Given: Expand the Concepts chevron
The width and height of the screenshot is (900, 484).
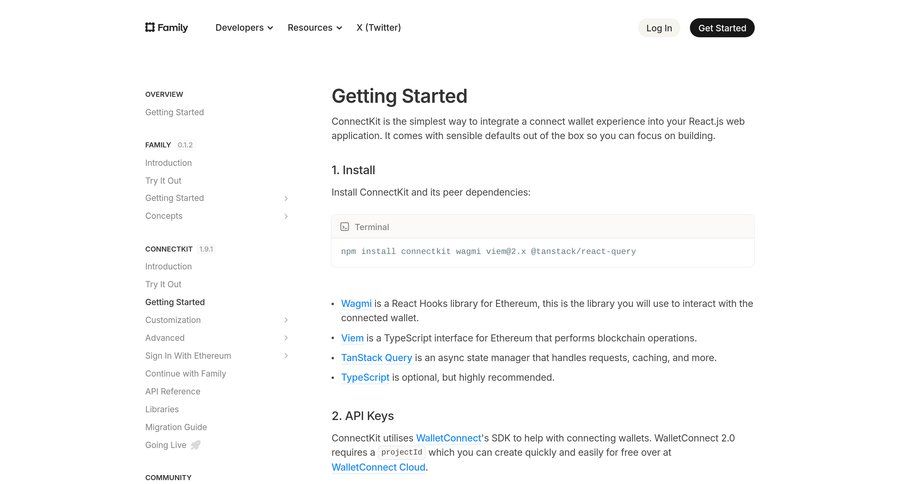Looking at the screenshot, I should (x=286, y=216).
